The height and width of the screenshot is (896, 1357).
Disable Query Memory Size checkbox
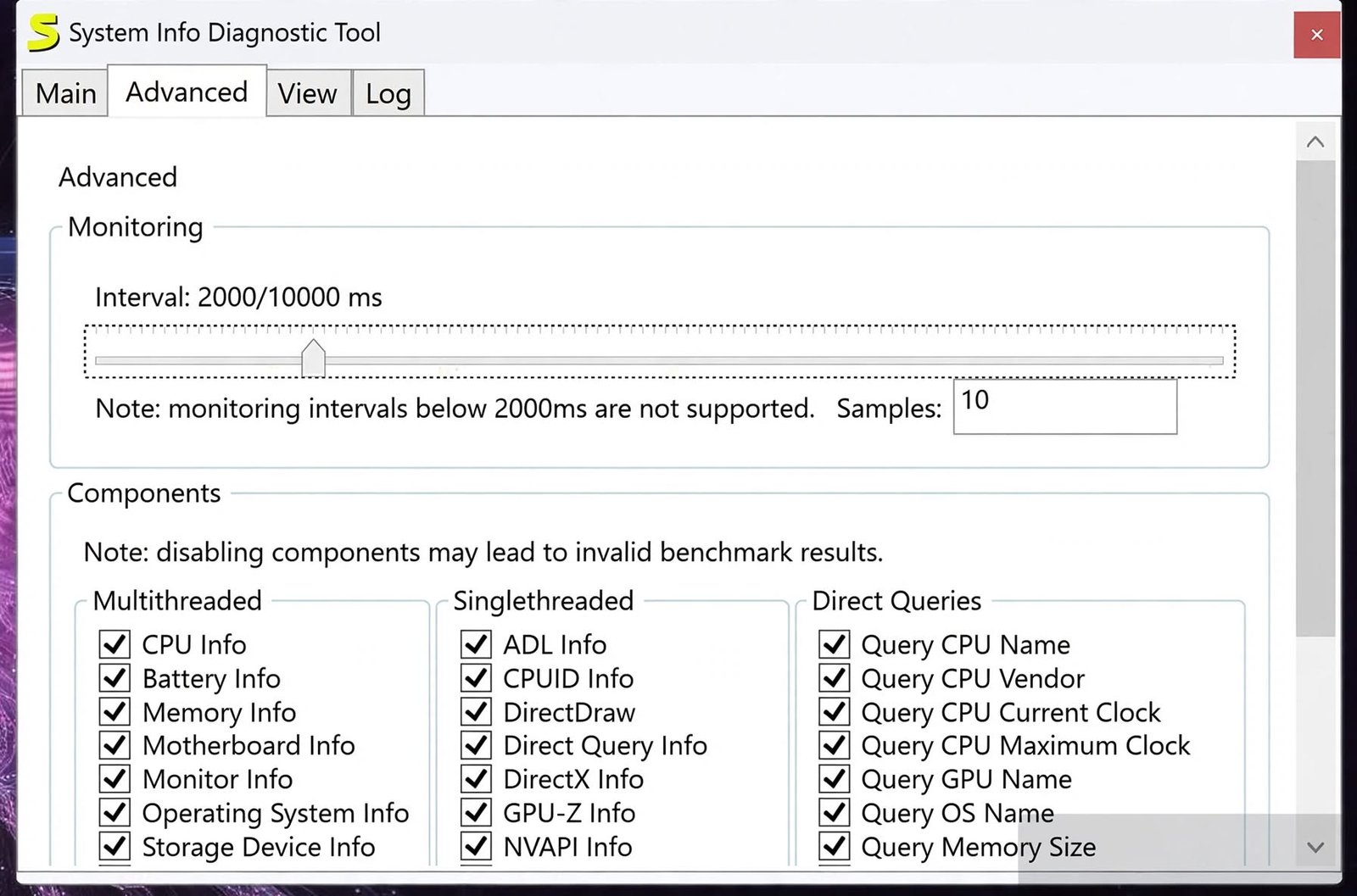point(835,847)
